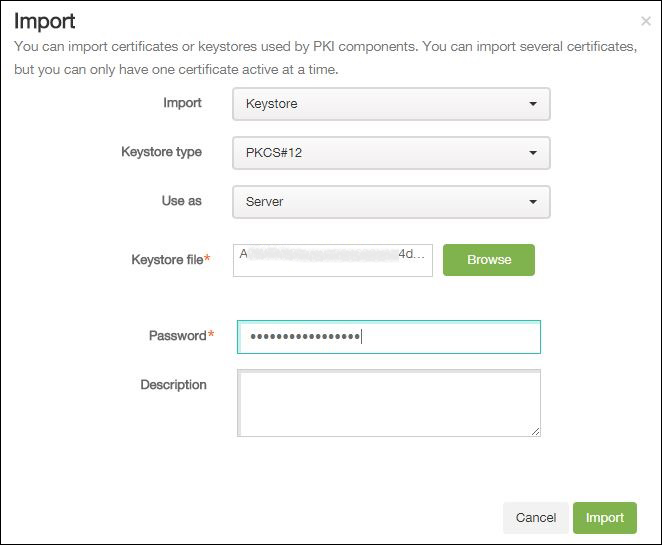Click the arrow beside PKCS#12
The height and width of the screenshot is (545, 662).
pos(533,153)
